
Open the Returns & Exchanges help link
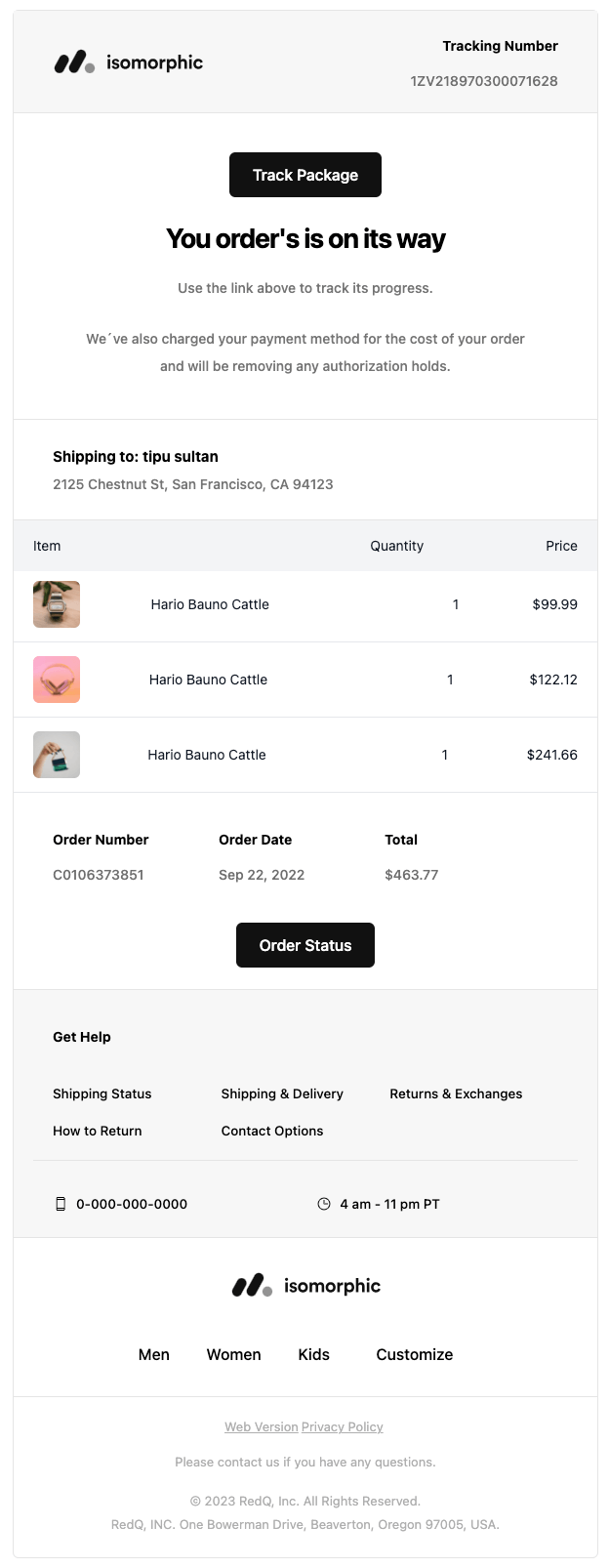[456, 1093]
